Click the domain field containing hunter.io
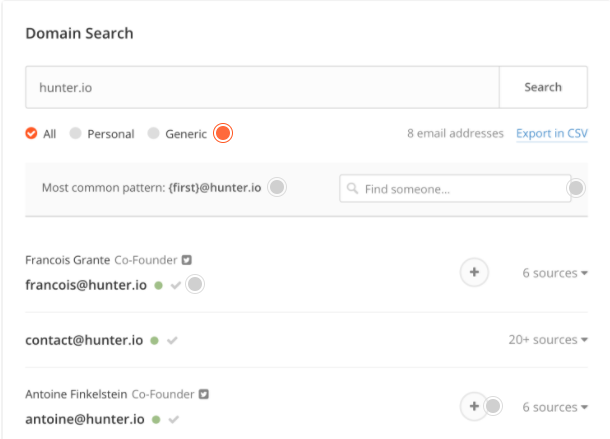This screenshot has width=610, height=439. tap(263, 87)
